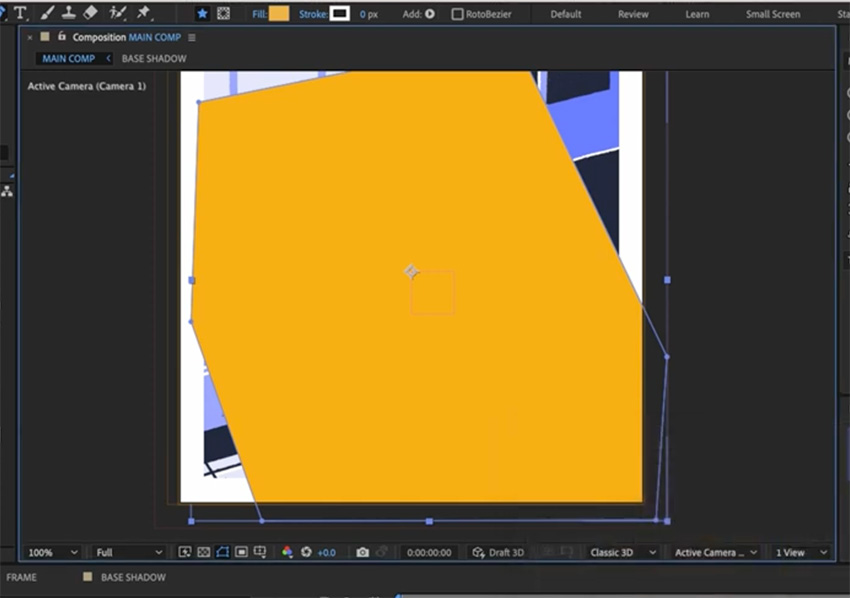This screenshot has width=850, height=598.
Task: Enable the RotoBezier option
Action: tap(455, 14)
